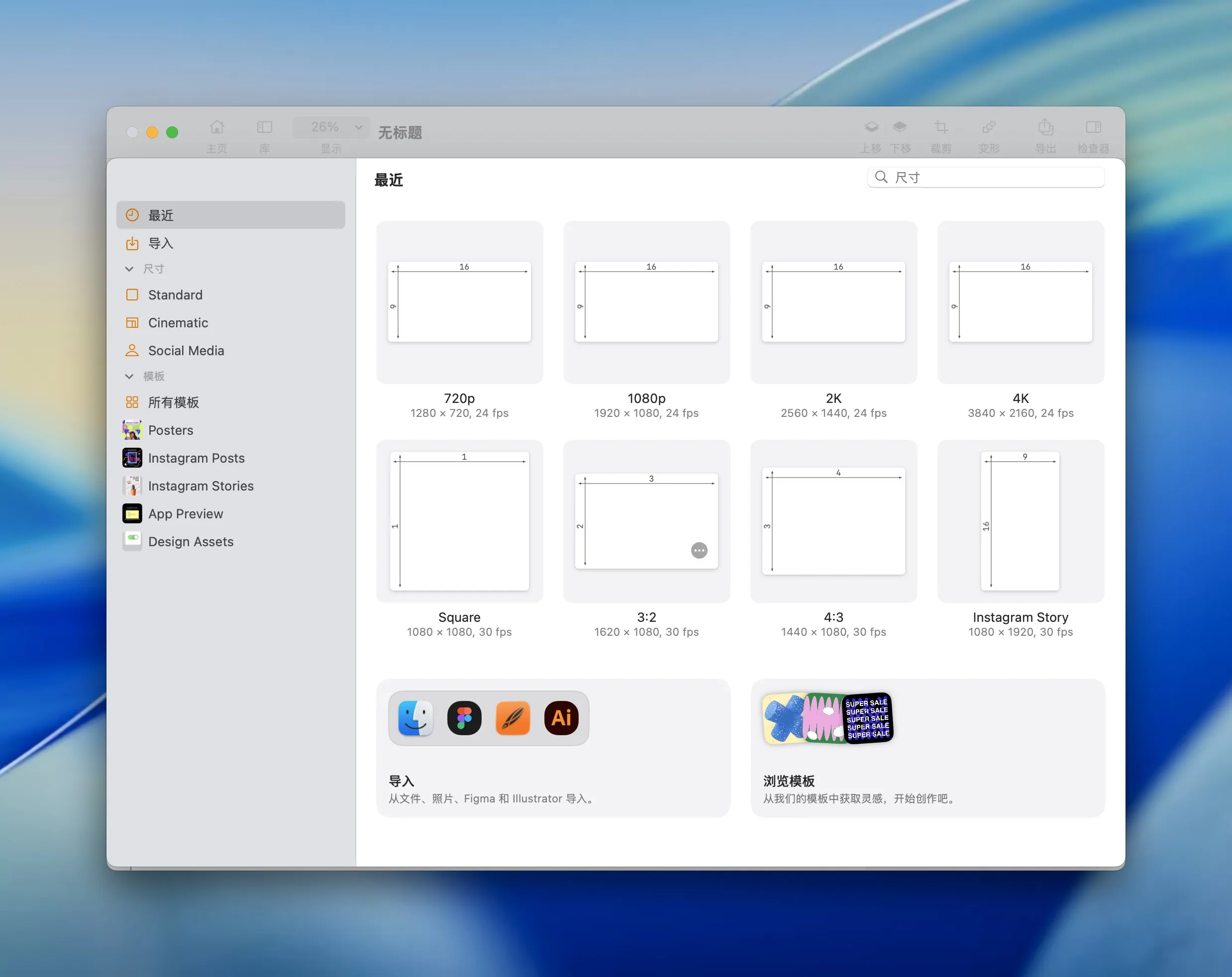Open Instagram Posts templates
The width and height of the screenshot is (1232, 977).
tap(231, 458)
